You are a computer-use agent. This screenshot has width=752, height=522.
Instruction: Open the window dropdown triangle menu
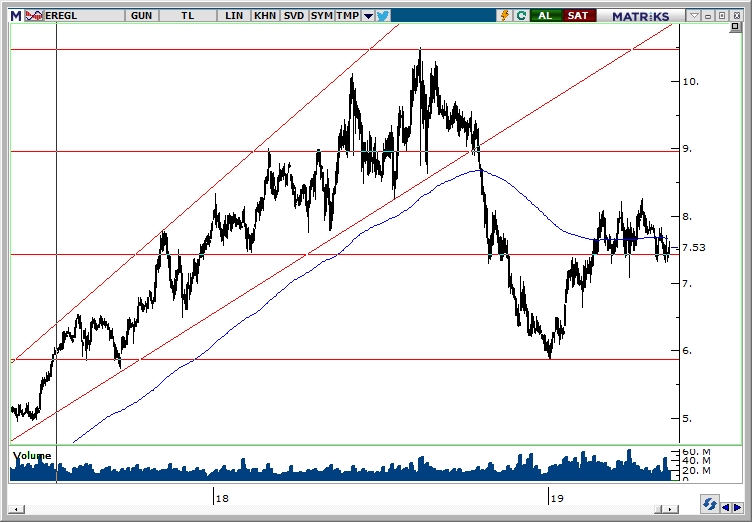click(x=694, y=16)
